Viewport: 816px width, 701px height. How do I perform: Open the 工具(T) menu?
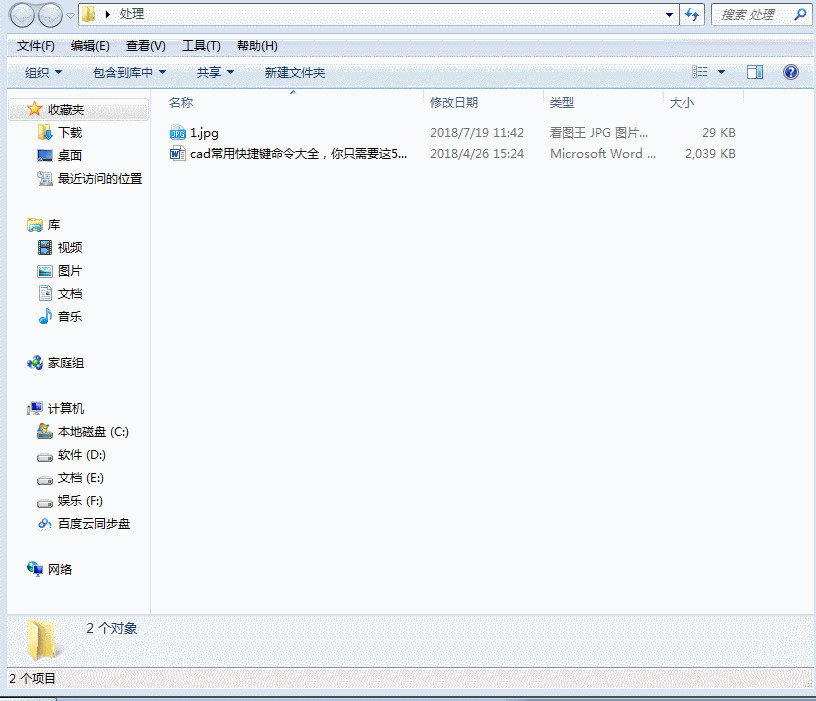point(201,46)
